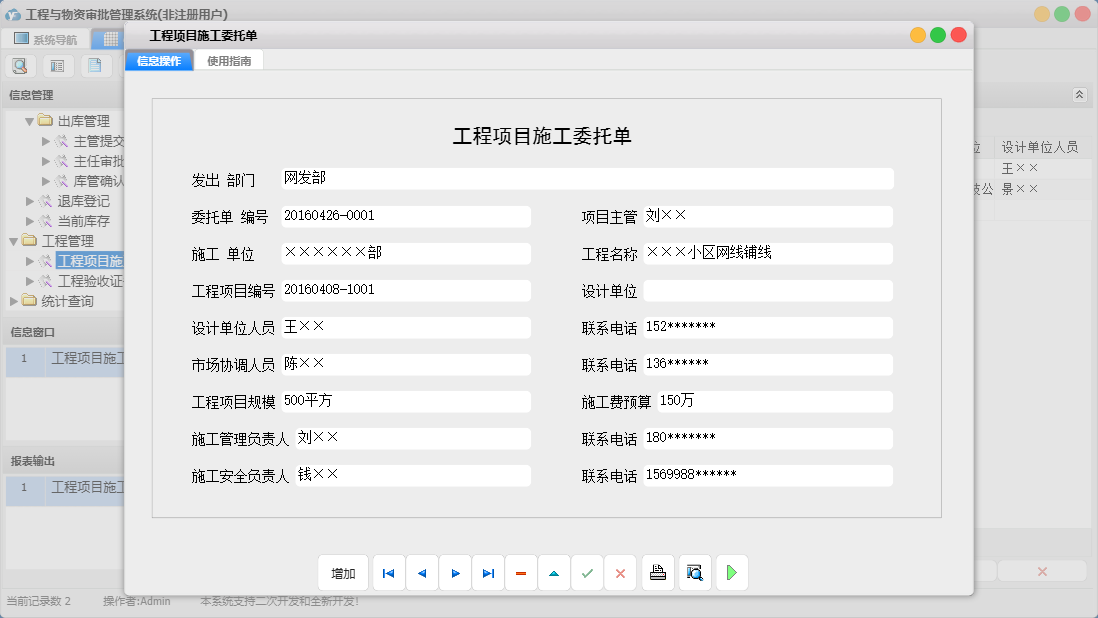Click the 增加 button to add a record

tap(343, 572)
